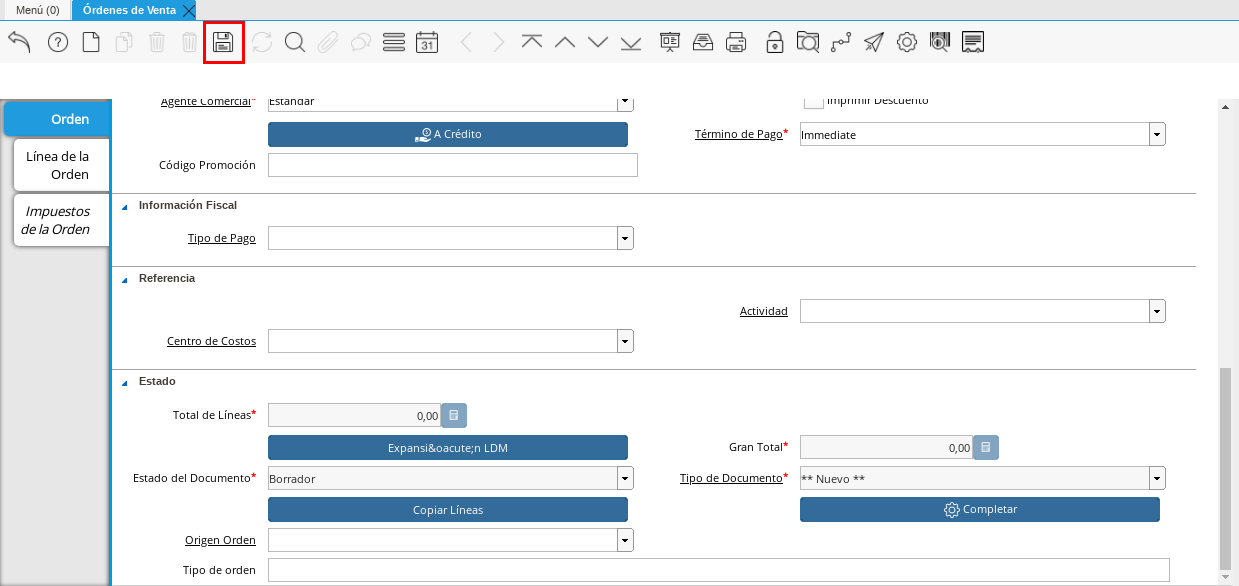Image resolution: width=1239 pixels, height=586 pixels.
Task: Click the print printer icon
Action: (x=736, y=42)
